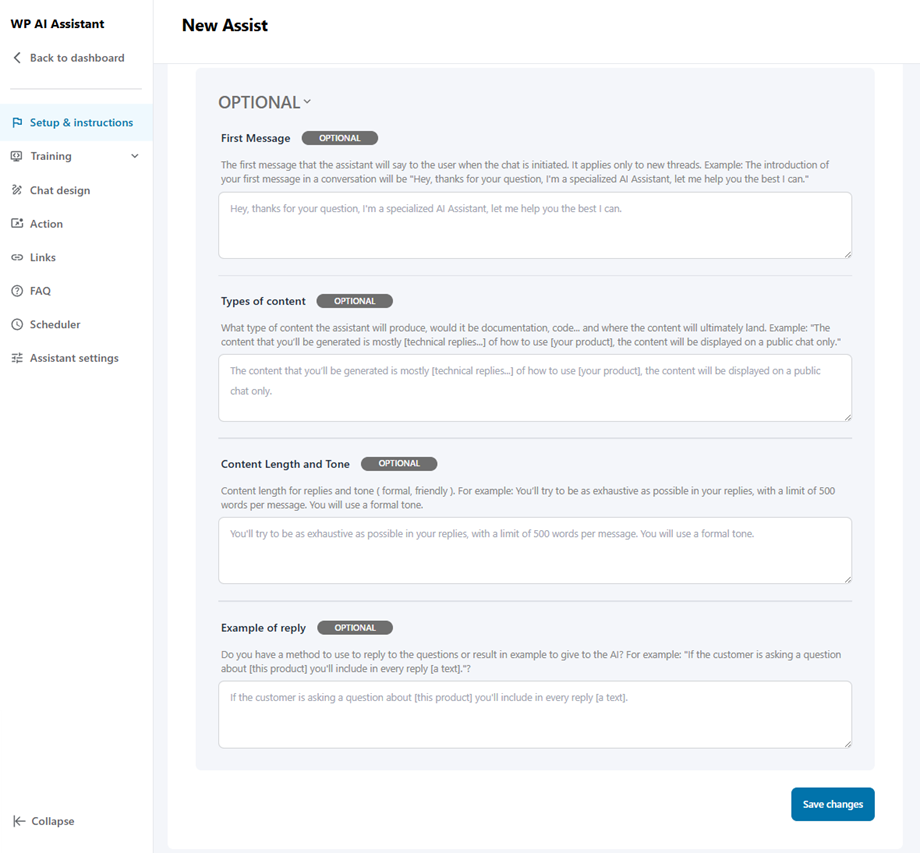The height and width of the screenshot is (853, 920).
Task: Open the Links chain icon
Action: click(x=17, y=257)
